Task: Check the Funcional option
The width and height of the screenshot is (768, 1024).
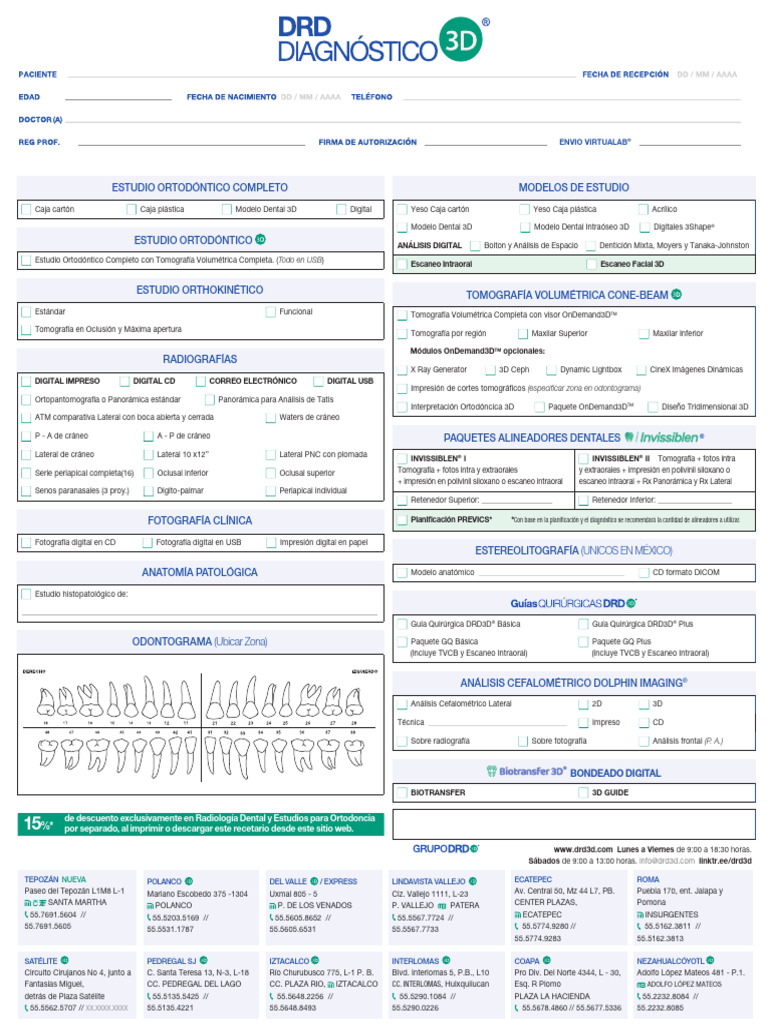Action: click(x=270, y=312)
